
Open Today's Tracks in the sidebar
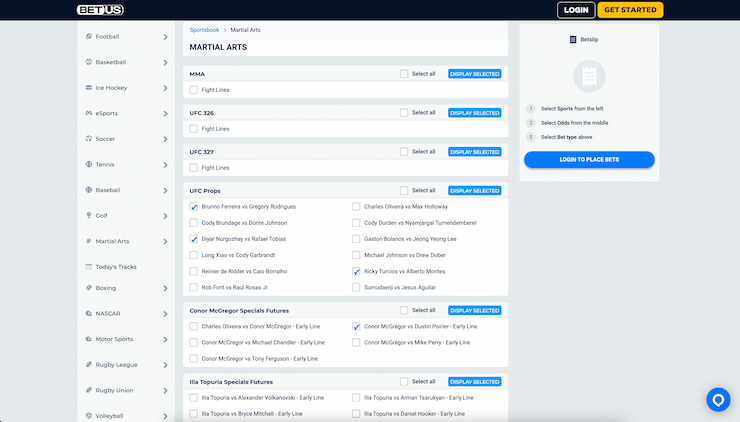coord(116,267)
